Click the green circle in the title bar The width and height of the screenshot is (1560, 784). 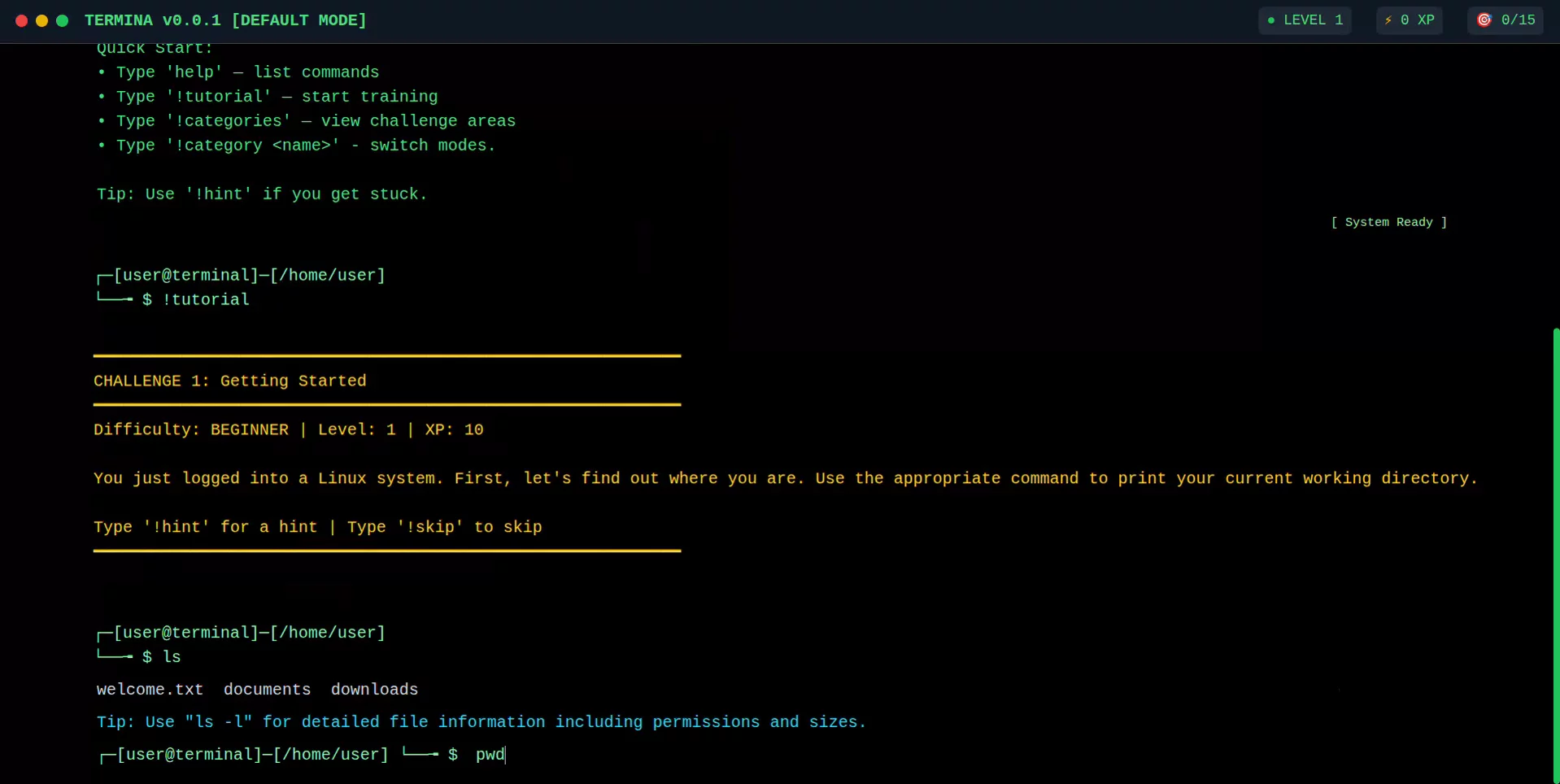[x=62, y=21]
